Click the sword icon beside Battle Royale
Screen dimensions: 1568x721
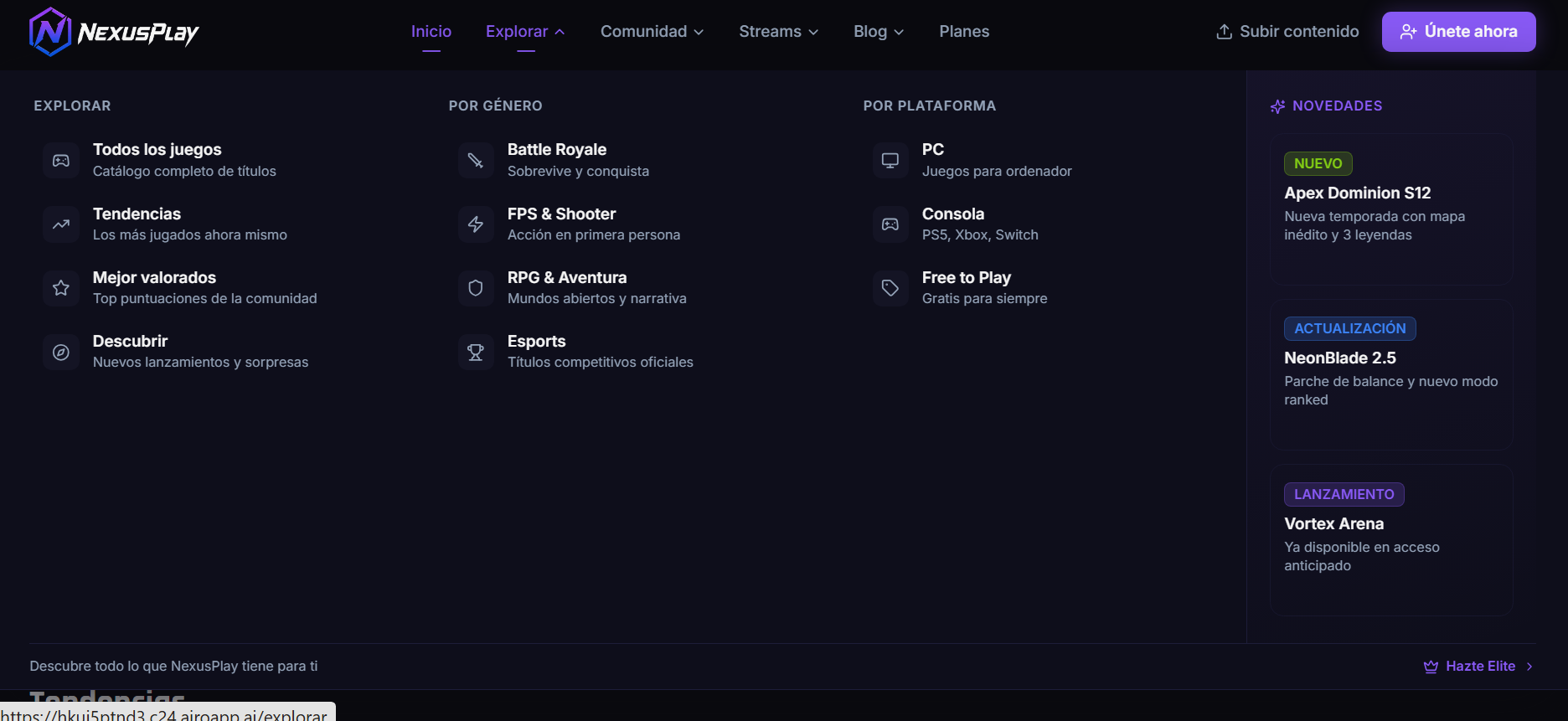(476, 160)
